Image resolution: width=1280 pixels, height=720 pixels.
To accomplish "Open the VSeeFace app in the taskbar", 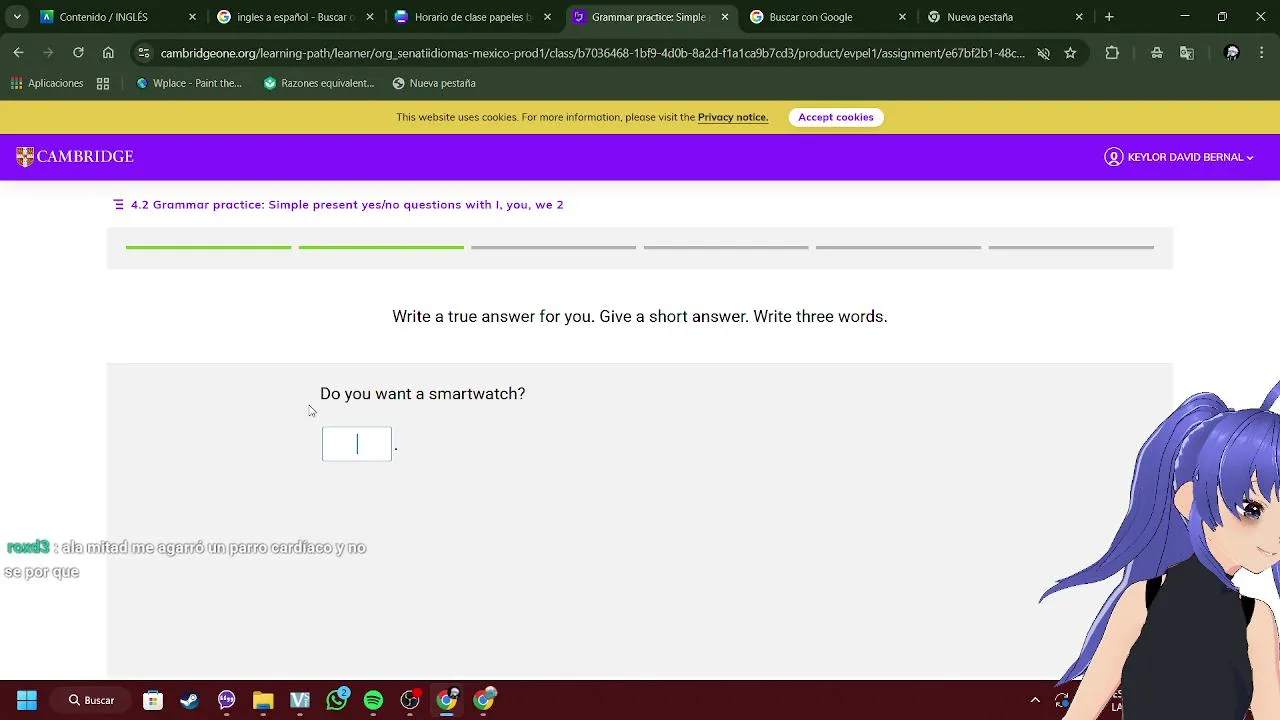I will pos(300,700).
